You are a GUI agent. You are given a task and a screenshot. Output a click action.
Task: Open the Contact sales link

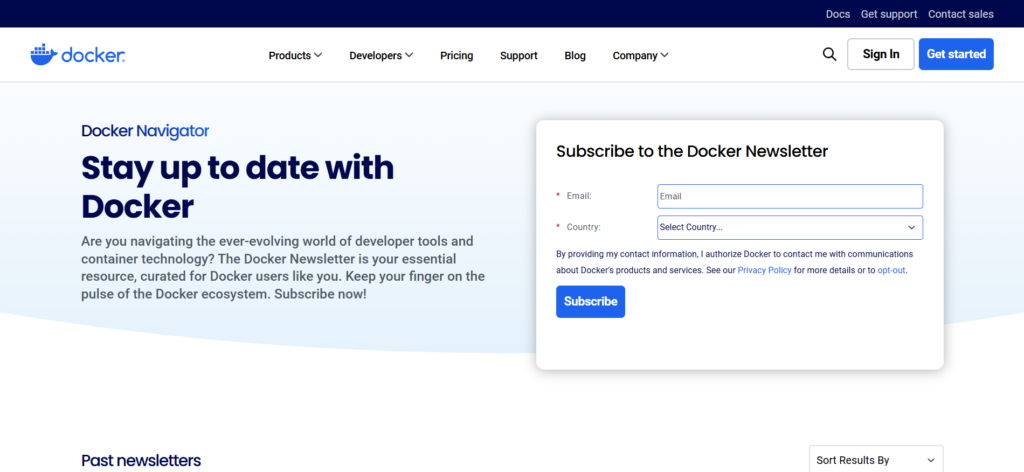pyautogui.click(x=960, y=14)
